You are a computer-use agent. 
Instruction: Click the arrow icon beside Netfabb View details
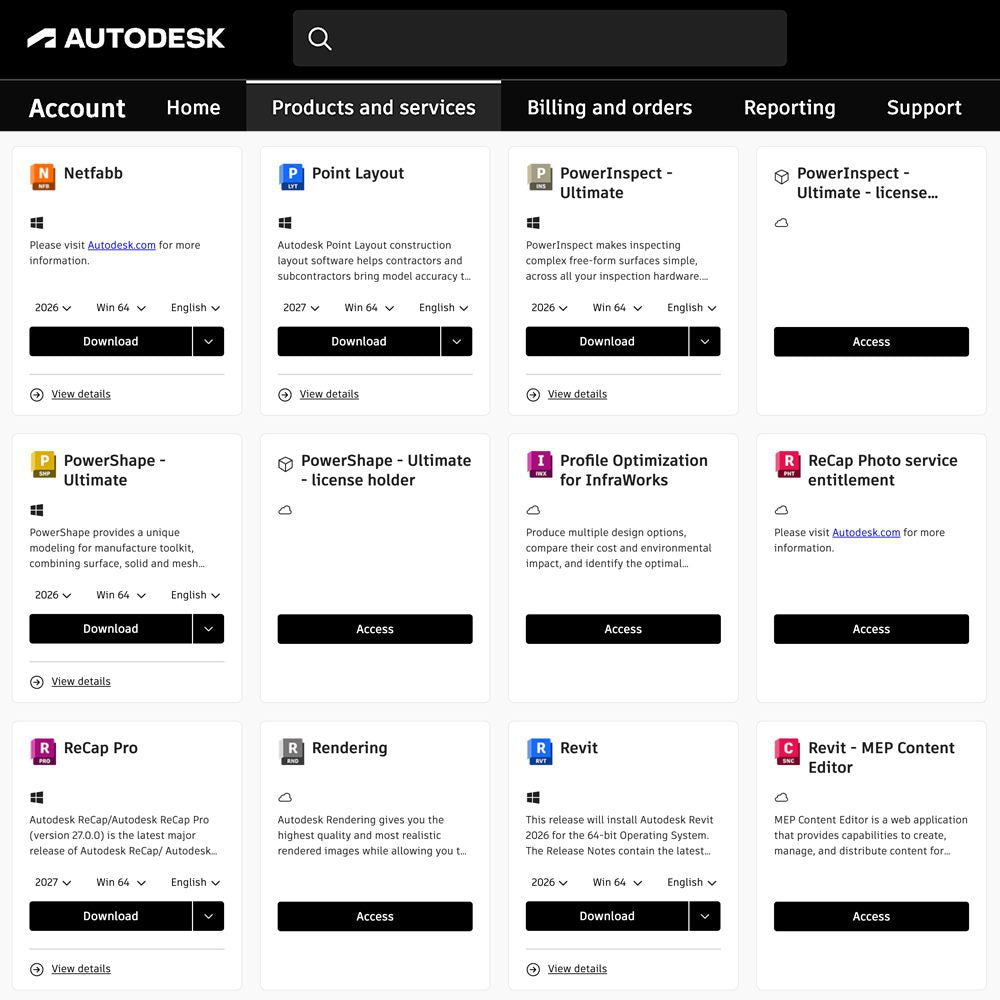pos(37,395)
